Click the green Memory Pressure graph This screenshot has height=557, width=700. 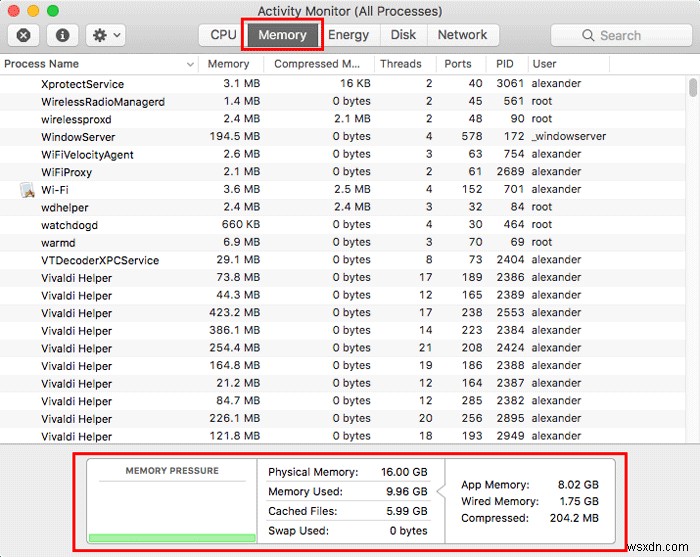click(172, 538)
